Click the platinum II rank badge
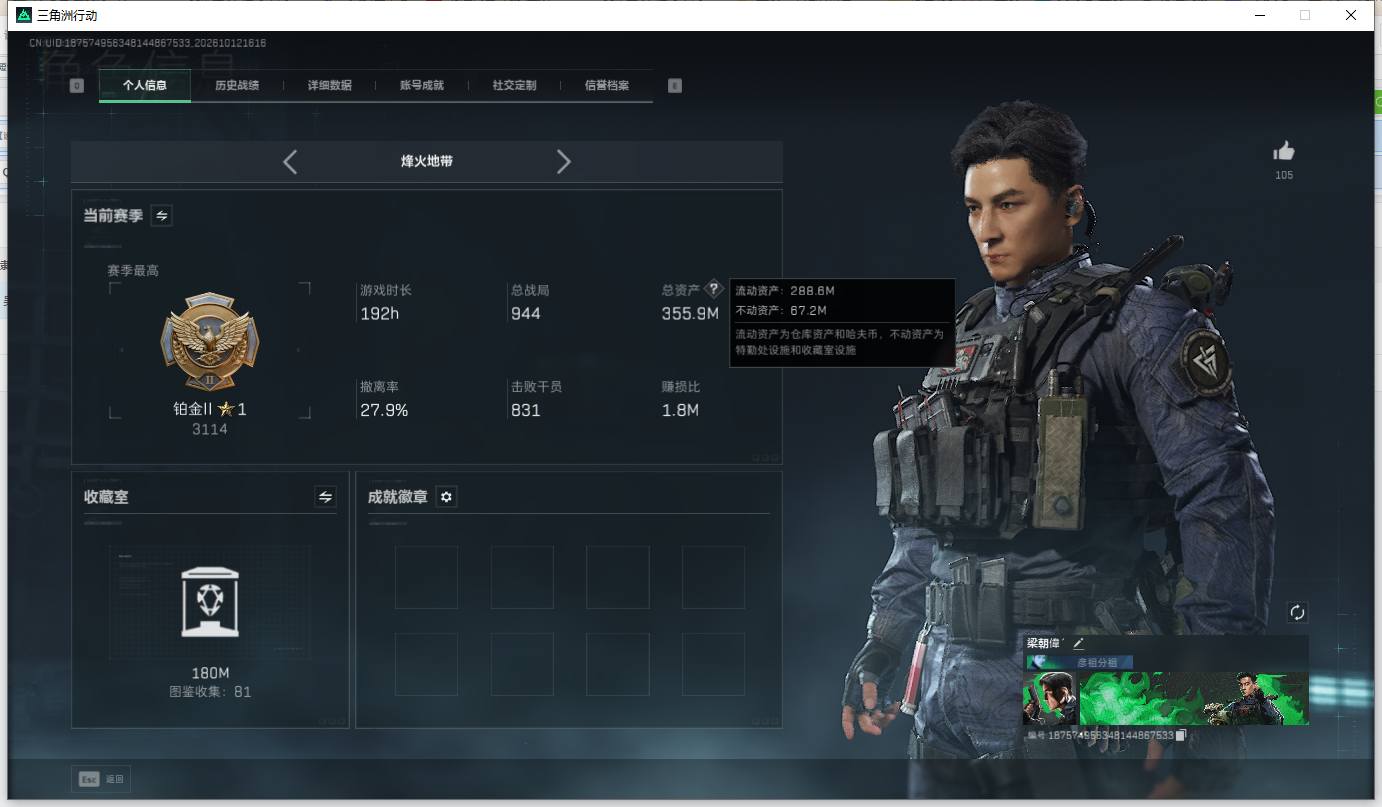Screen dimensions: 1382x807 (209, 343)
